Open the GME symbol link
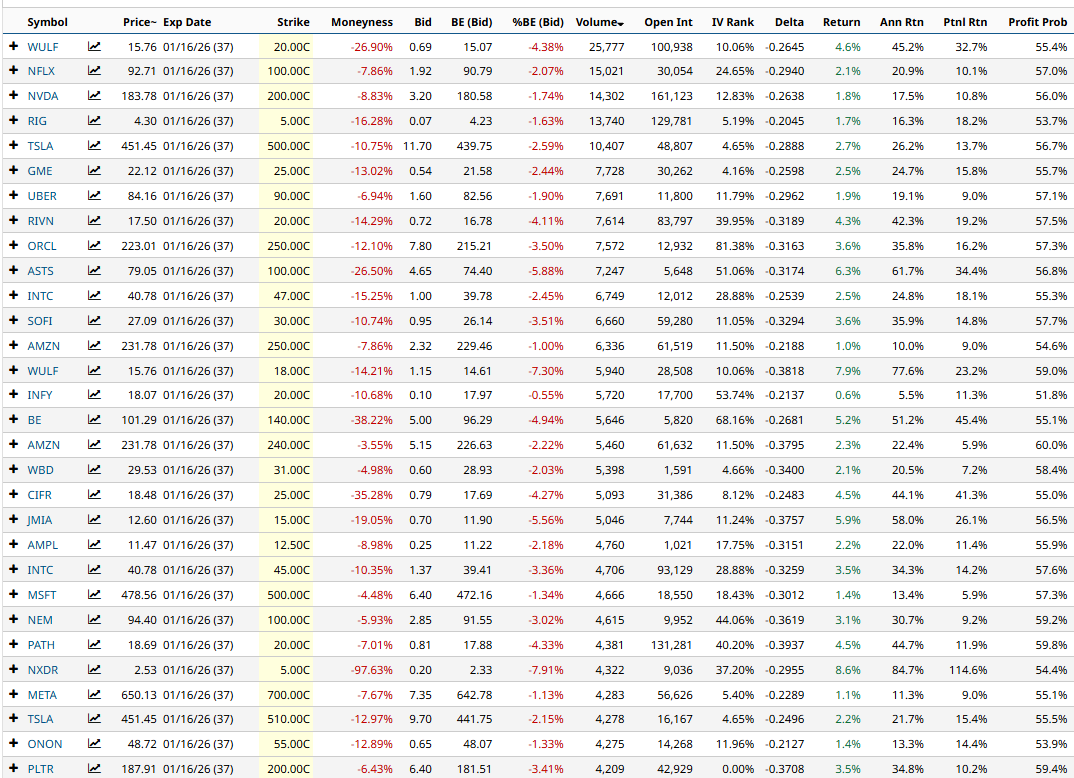The image size is (1074, 778). [40, 171]
